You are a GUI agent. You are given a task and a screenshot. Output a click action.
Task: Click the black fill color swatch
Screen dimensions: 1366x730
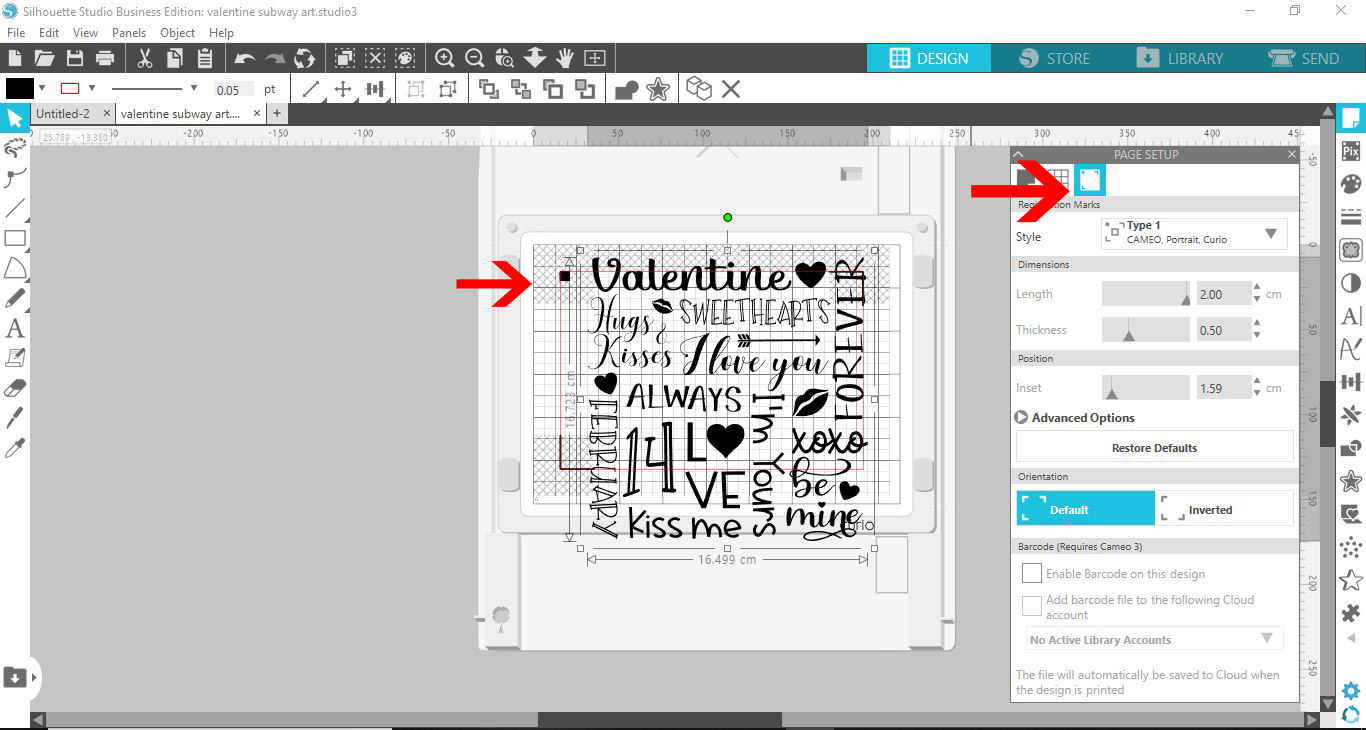pyautogui.click(x=19, y=89)
